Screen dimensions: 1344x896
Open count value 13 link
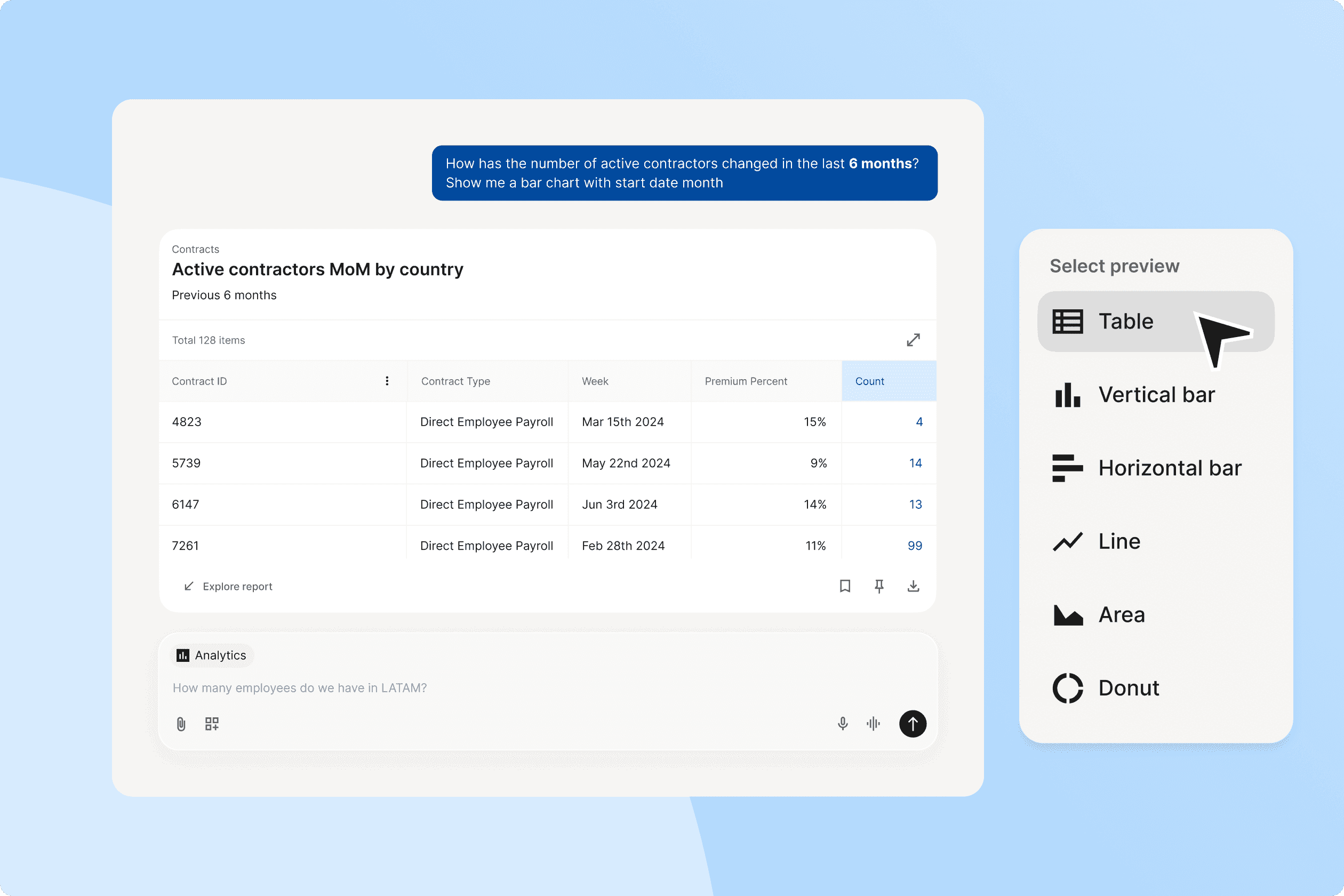pyautogui.click(x=915, y=505)
